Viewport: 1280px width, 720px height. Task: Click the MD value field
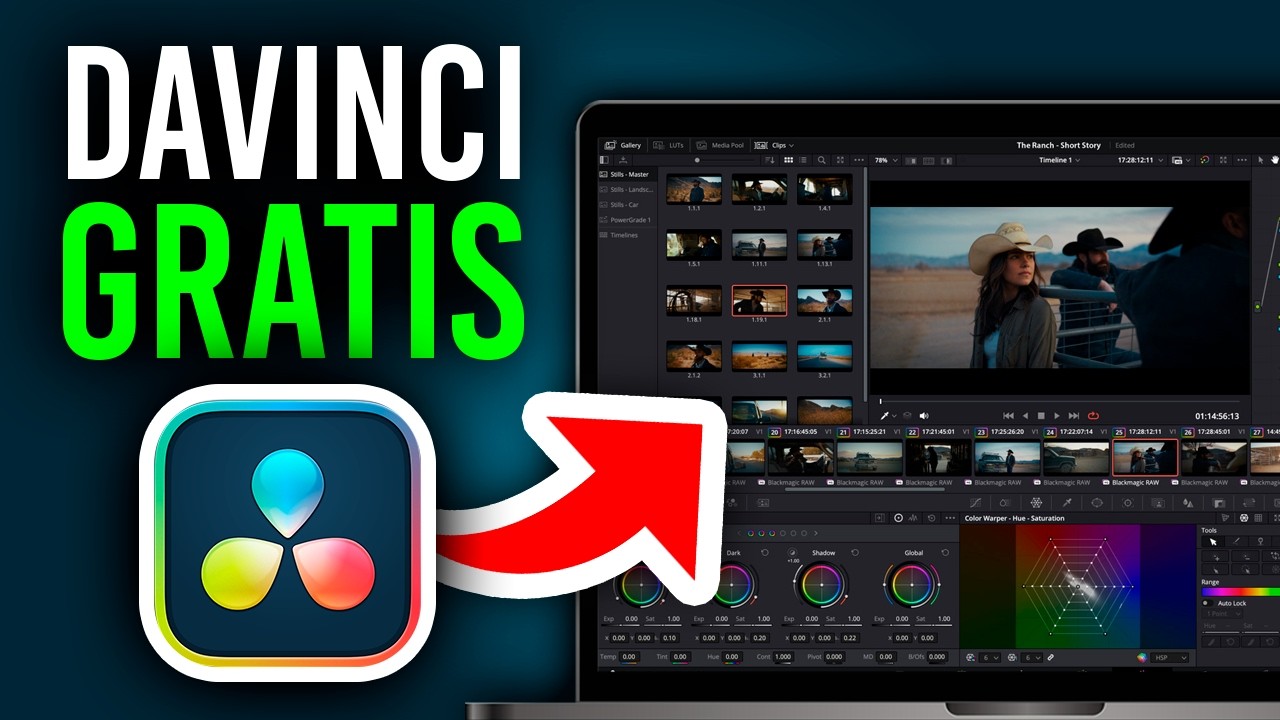(x=886, y=657)
